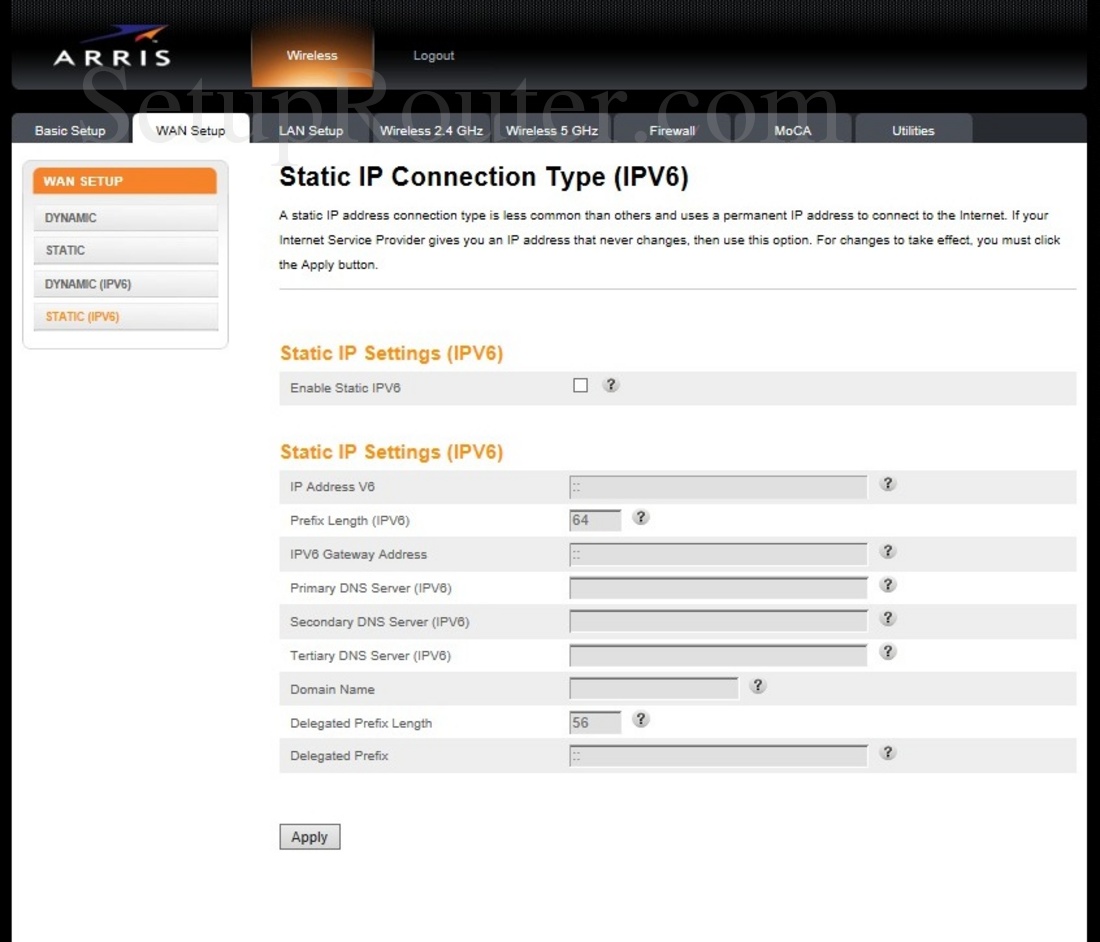Open help for Primary DNS Server (IPV6)
This screenshot has width=1100, height=942.
tap(887, 584)
